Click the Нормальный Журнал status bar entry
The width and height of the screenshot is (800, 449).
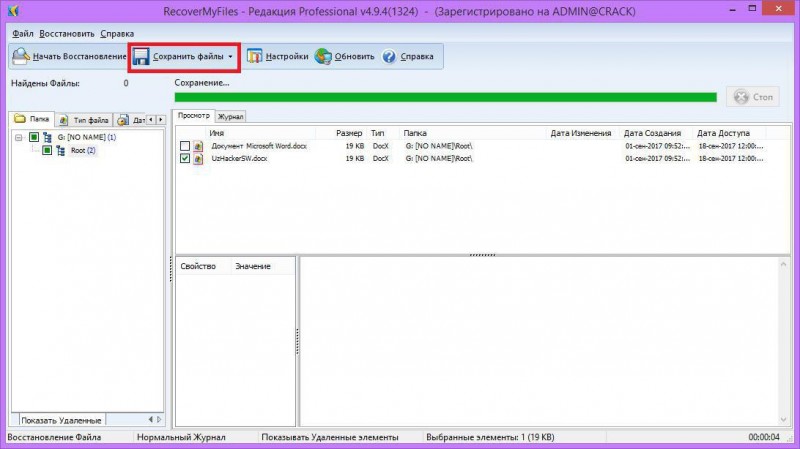[181, 437]
